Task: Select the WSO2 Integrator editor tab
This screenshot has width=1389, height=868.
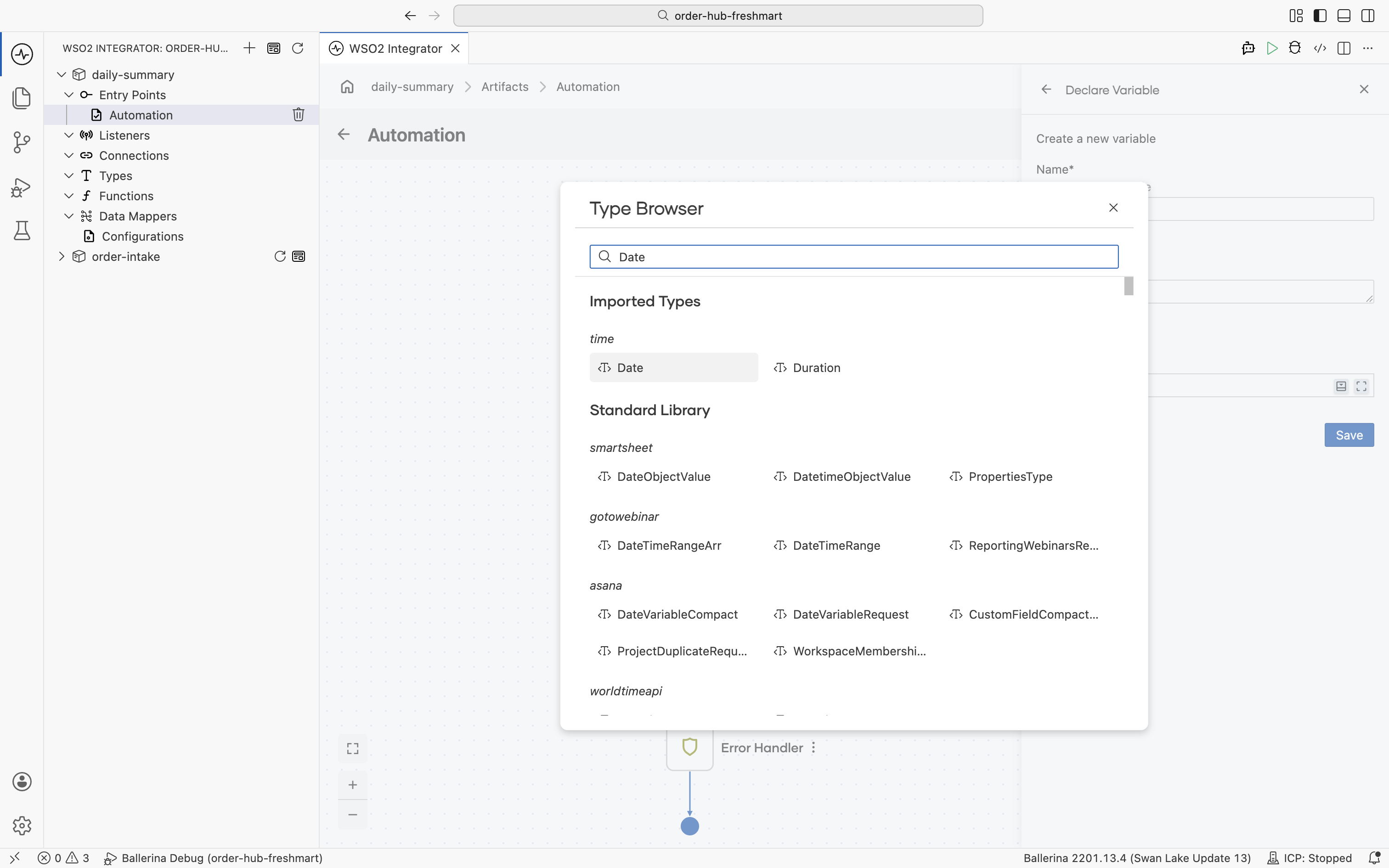Action: (395, 48)
